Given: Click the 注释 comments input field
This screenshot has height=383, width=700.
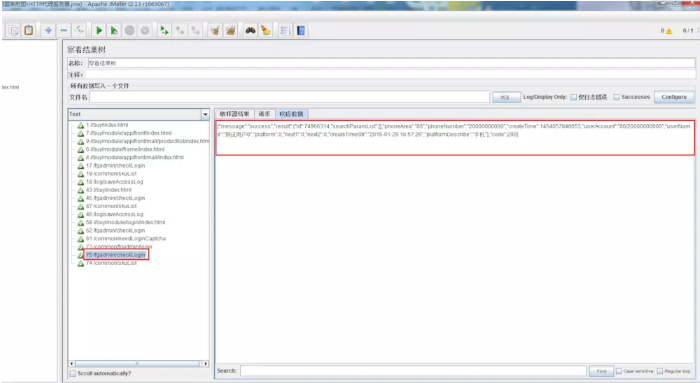Looking at the screenshot, I should coord(391,74).
